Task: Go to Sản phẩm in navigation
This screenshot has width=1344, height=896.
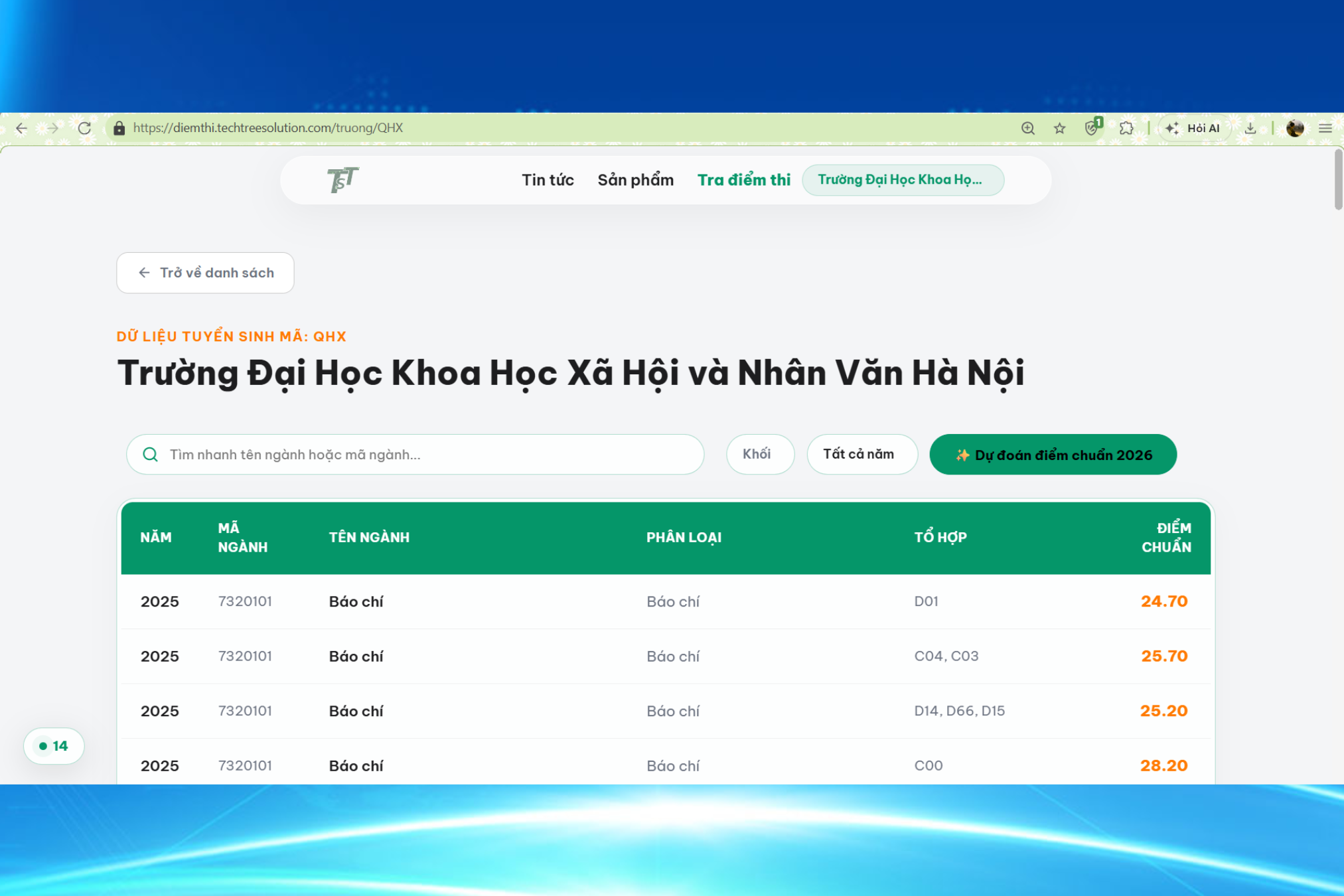Action: (x=635, y=180)
